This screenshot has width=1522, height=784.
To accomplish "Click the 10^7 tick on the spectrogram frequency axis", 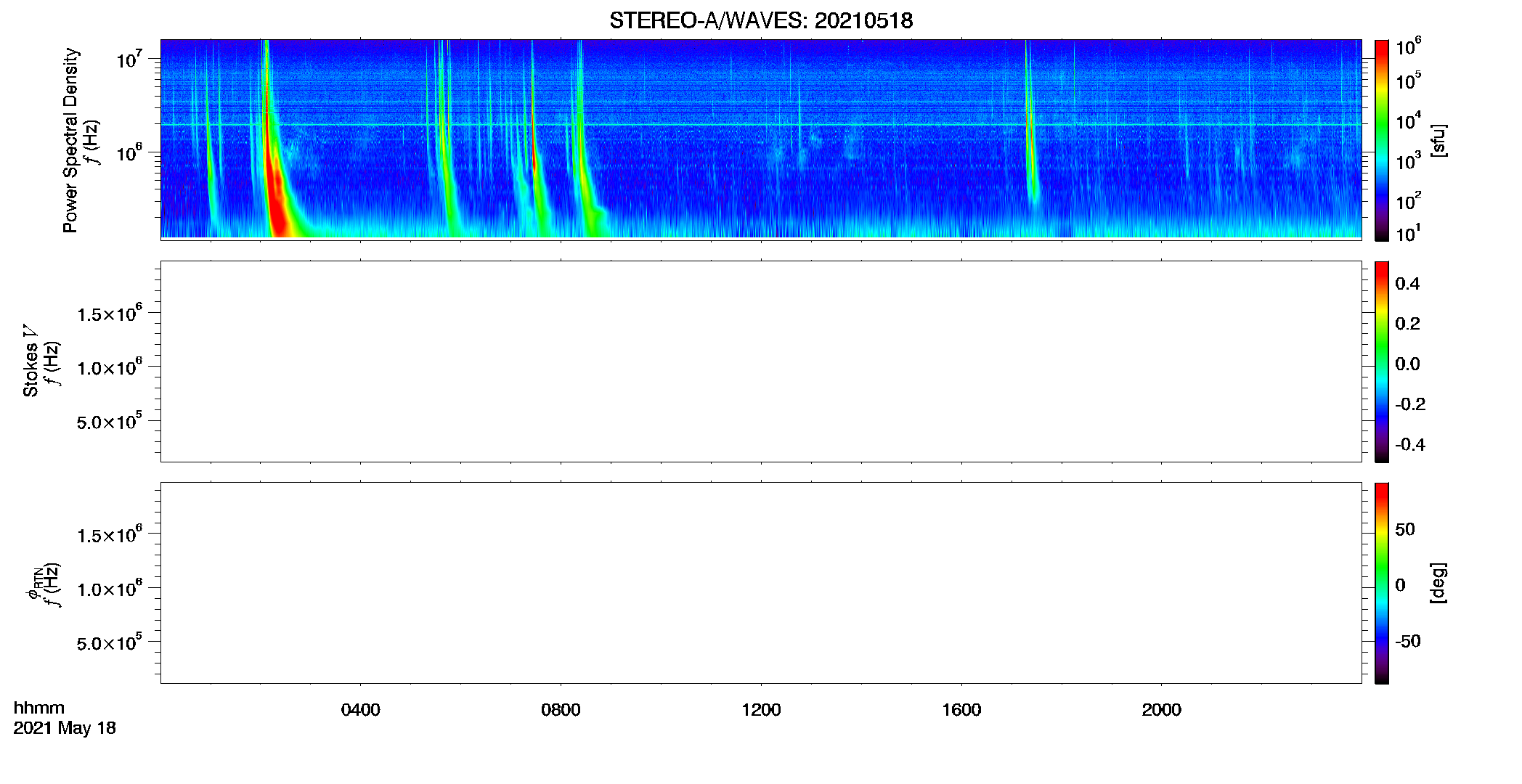I will click(x=129, y=59).
